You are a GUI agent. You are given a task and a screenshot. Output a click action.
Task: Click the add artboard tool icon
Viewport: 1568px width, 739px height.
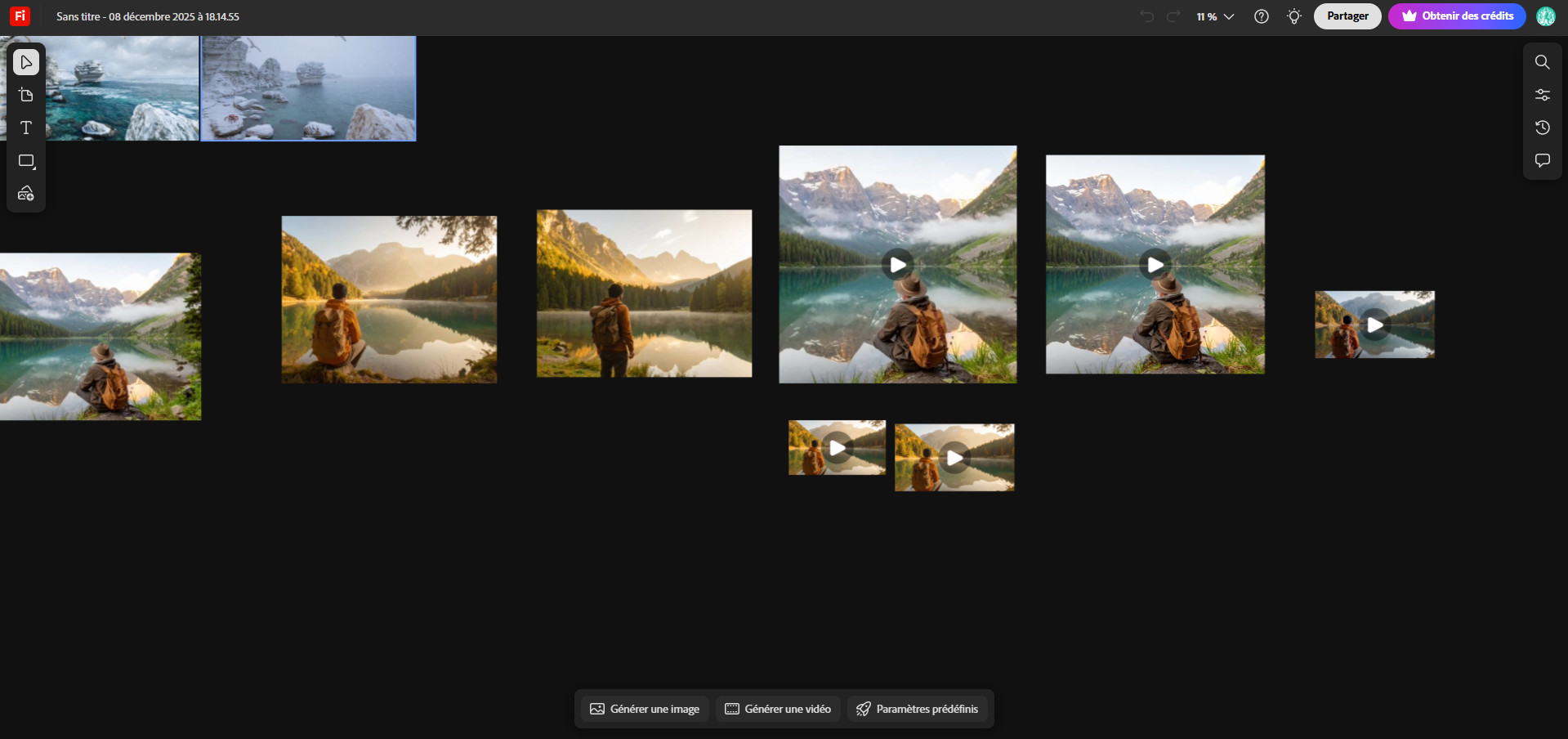pyautogui.click(x=26, y=95)
